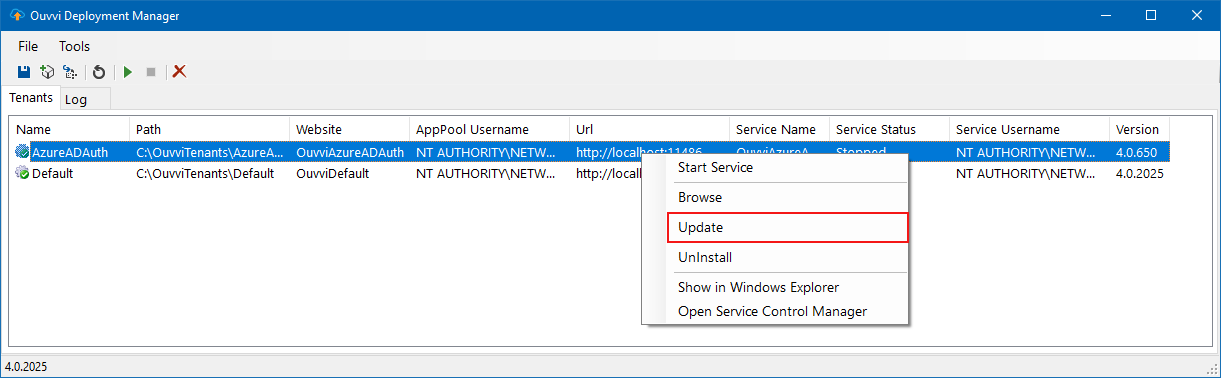This screenshot has height=378, width=1221.
Task: Click the add new tenant box icon
Action: pos(47,72)
